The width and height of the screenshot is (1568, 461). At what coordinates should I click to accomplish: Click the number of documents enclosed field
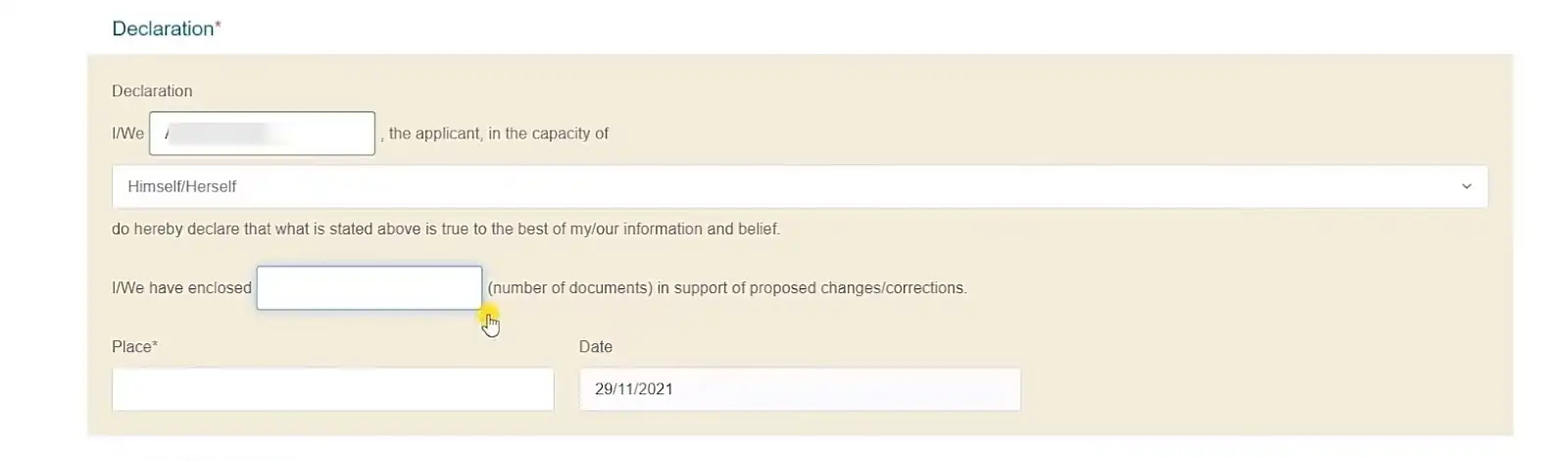(x=369, y=287)
